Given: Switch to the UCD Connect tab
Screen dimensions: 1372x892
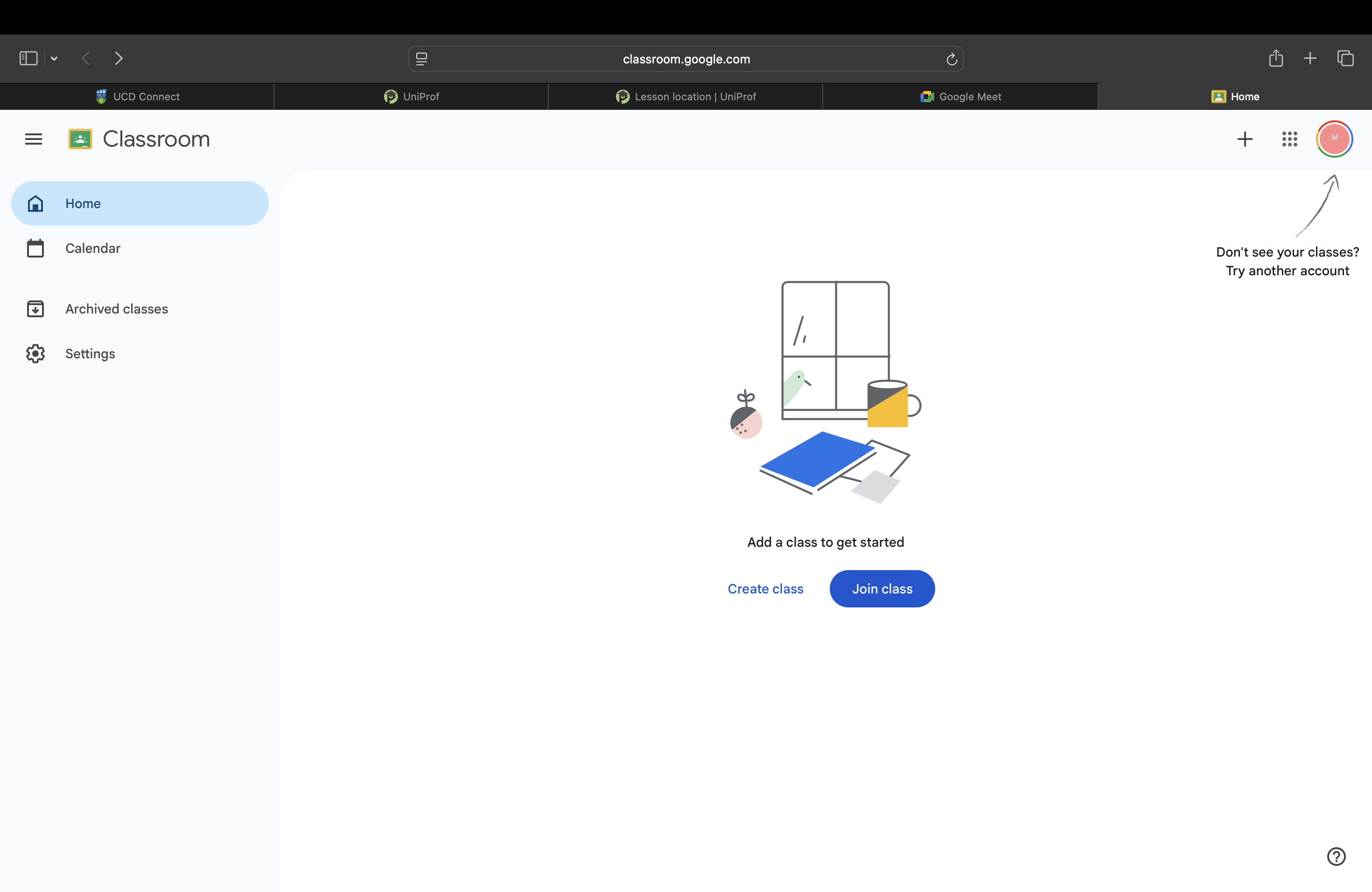Looking at the screenshot, I should pyautogui.click(x=137, y=97).
